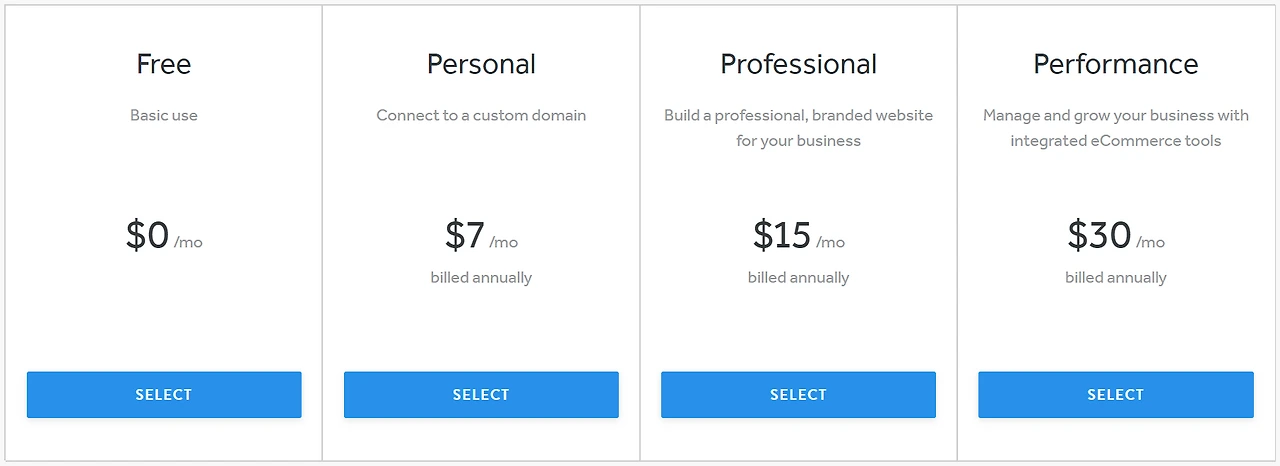Click 'Connect to a custom domain' text
This screenshot has width=1280, height=466.
coord(481,115)
